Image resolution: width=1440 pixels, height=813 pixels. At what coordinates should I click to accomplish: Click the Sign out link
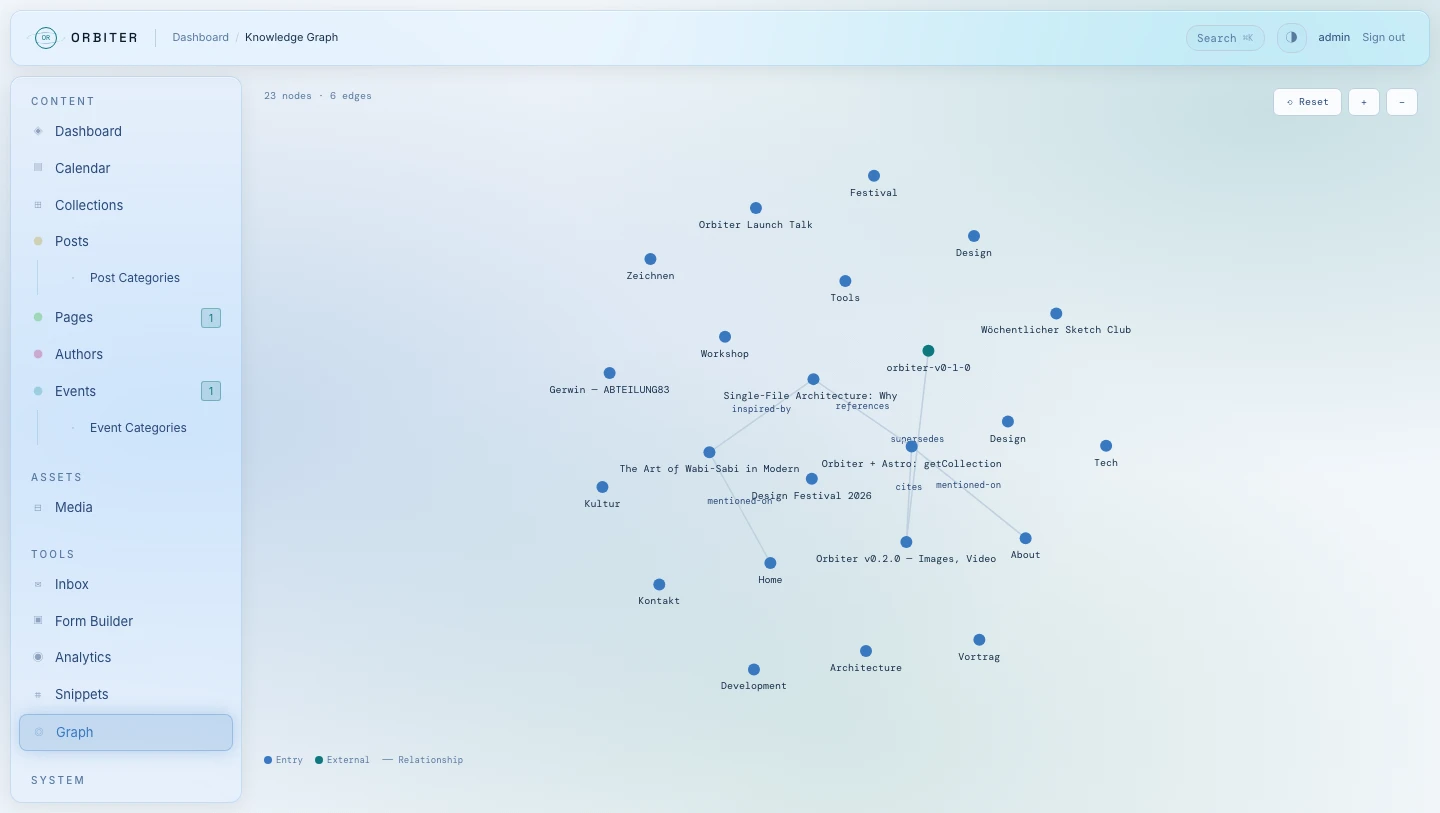pos(1383,37)
